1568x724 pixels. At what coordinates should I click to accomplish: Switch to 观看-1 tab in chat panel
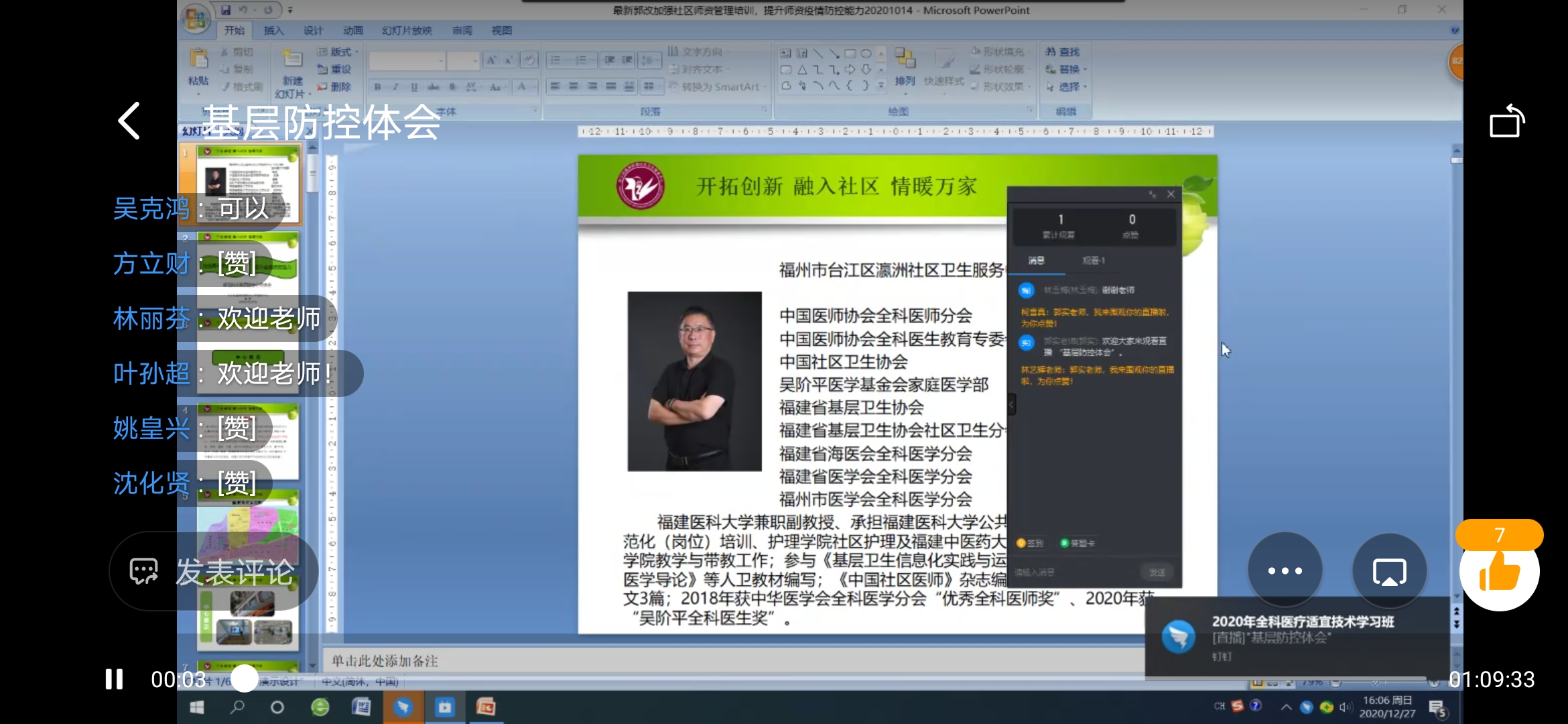[1093, 261]
